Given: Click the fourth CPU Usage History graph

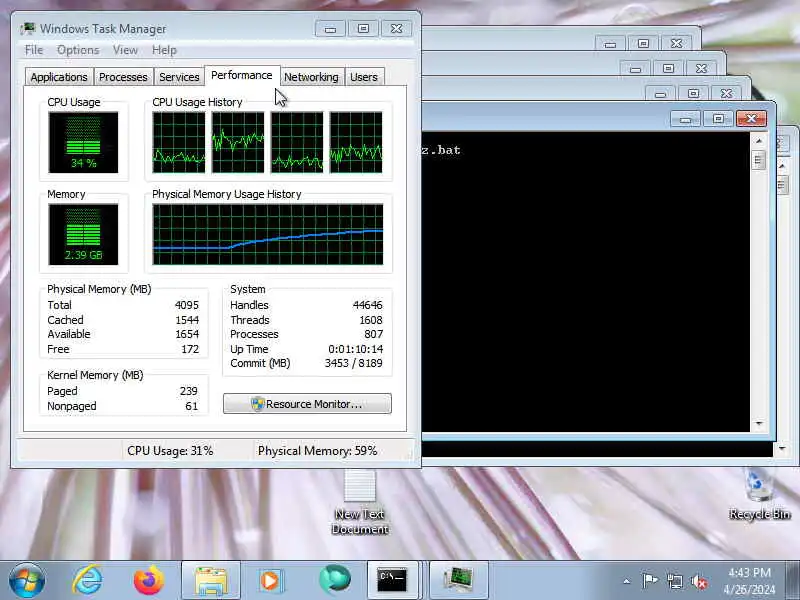Looking at the screenshot, I should 356,142.
